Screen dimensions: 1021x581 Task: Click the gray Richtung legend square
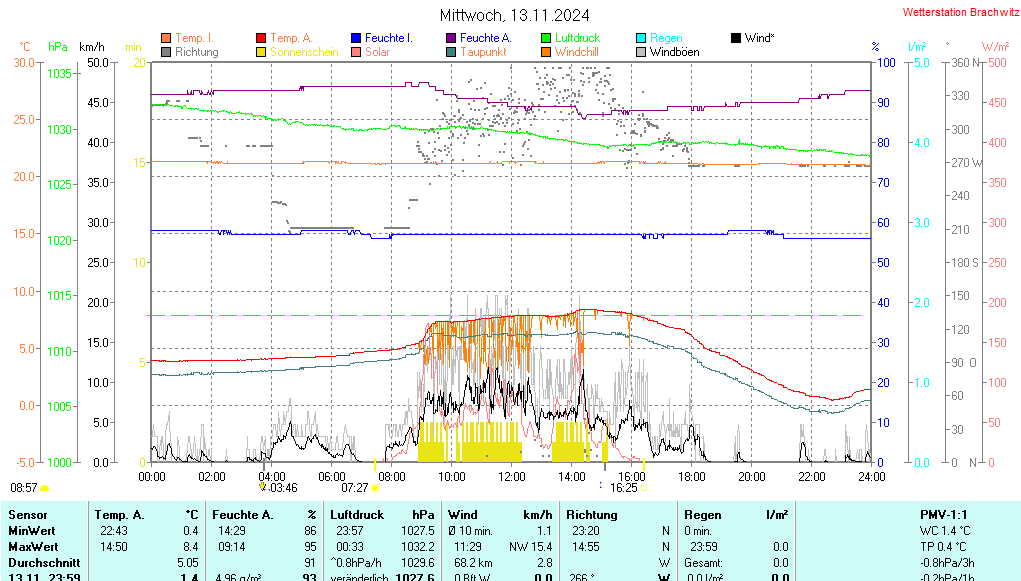[x=166, y=52]
